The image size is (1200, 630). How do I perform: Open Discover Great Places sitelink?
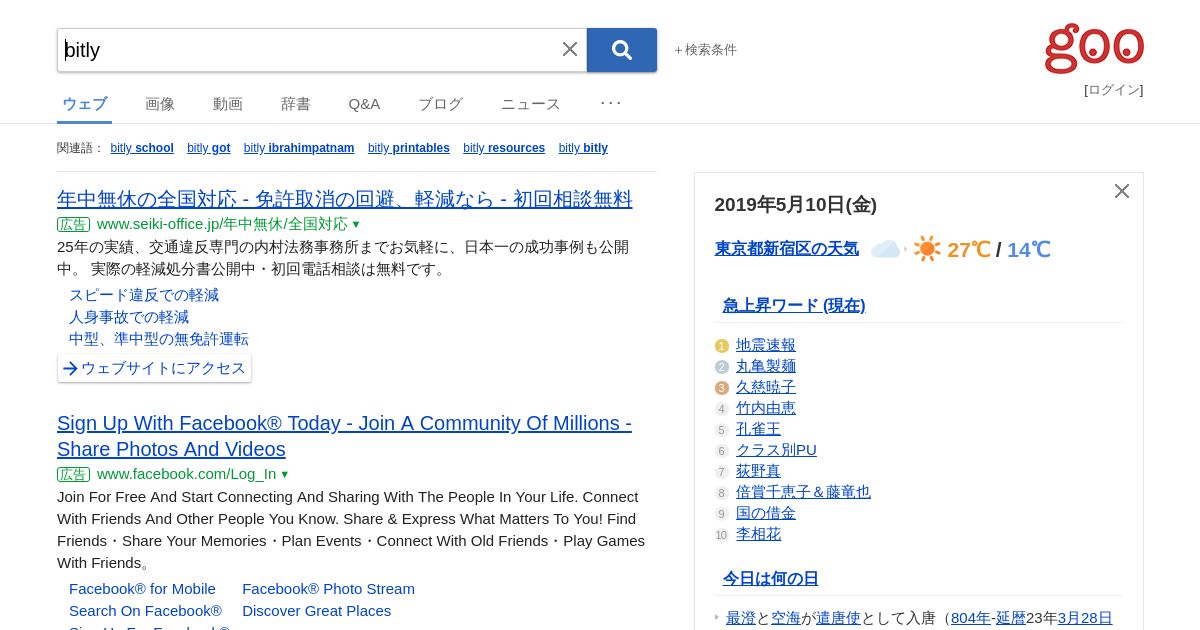[x=316, y=611]
